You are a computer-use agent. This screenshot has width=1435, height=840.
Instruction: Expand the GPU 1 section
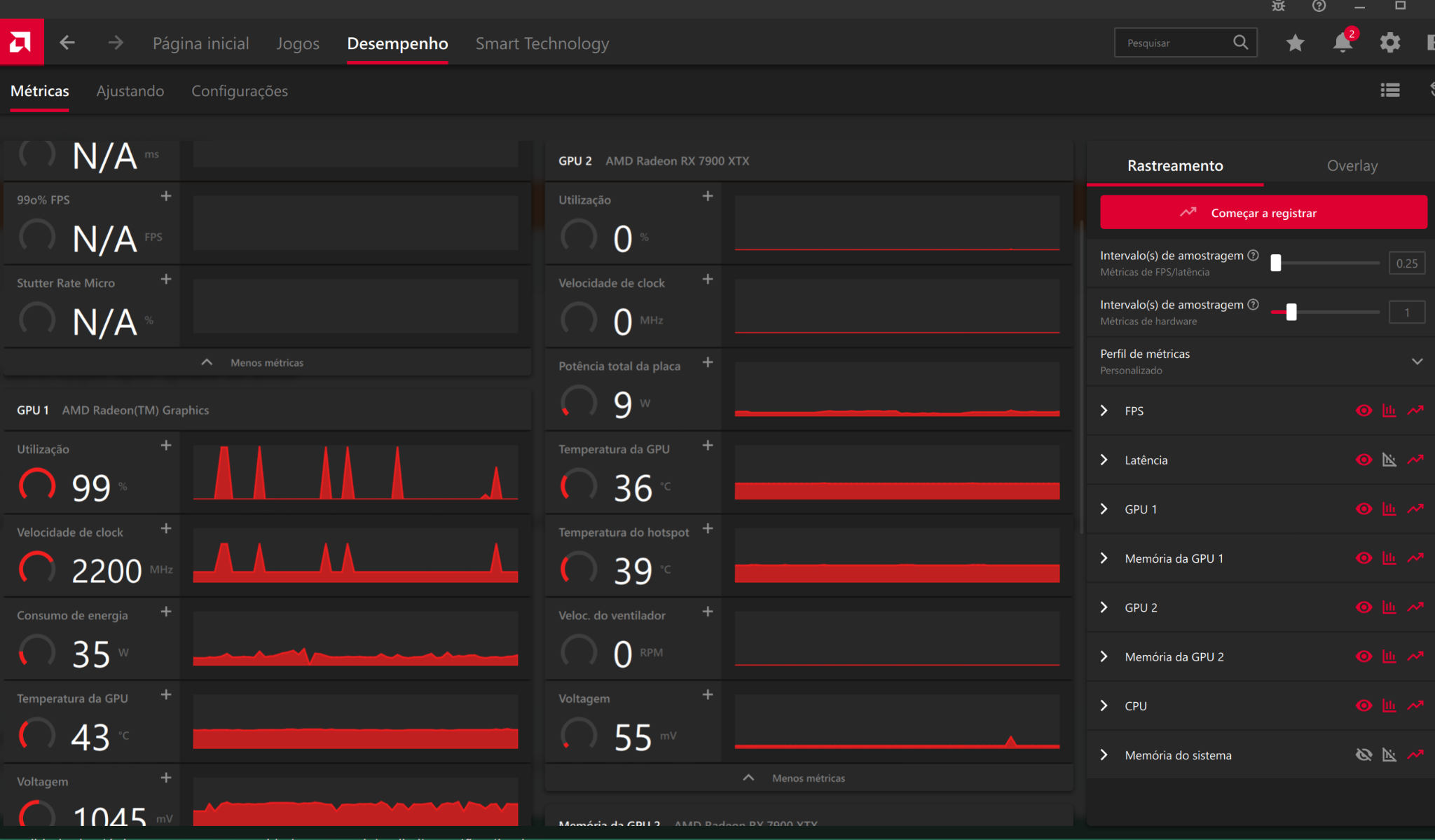(1104, 509)
